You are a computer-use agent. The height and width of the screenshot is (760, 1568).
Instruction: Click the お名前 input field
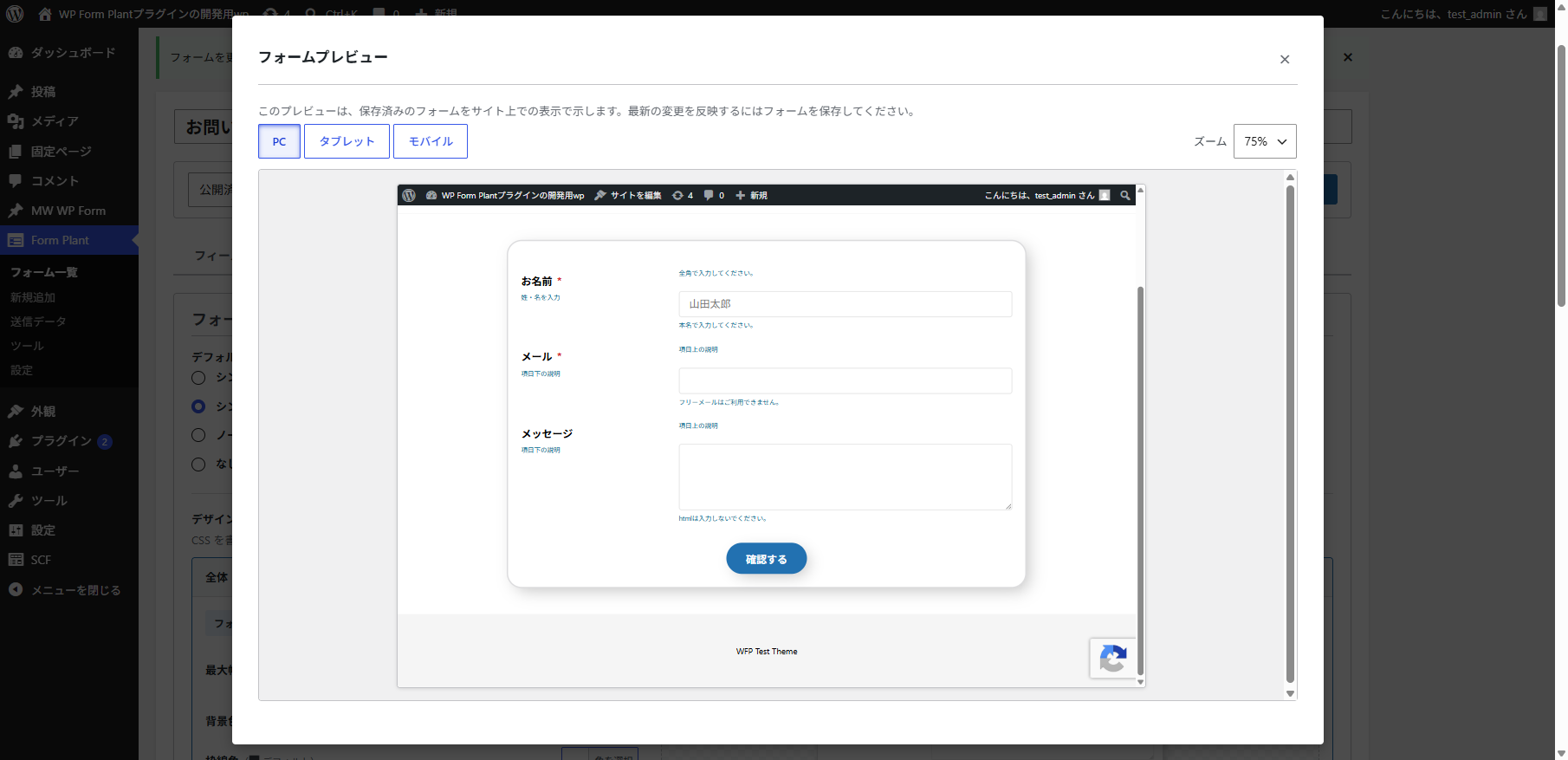pyautogui.click(x=845, y=304)
